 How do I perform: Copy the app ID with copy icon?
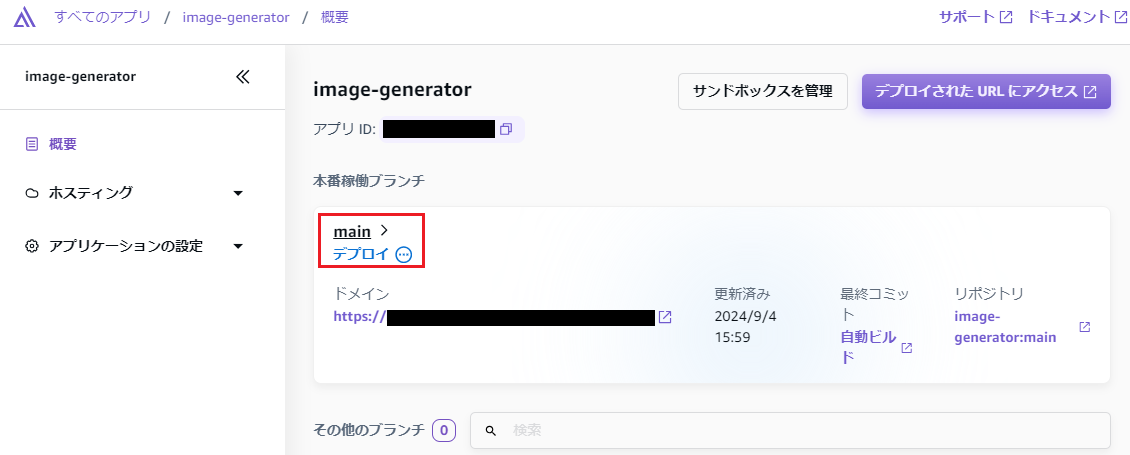point(506,129)
